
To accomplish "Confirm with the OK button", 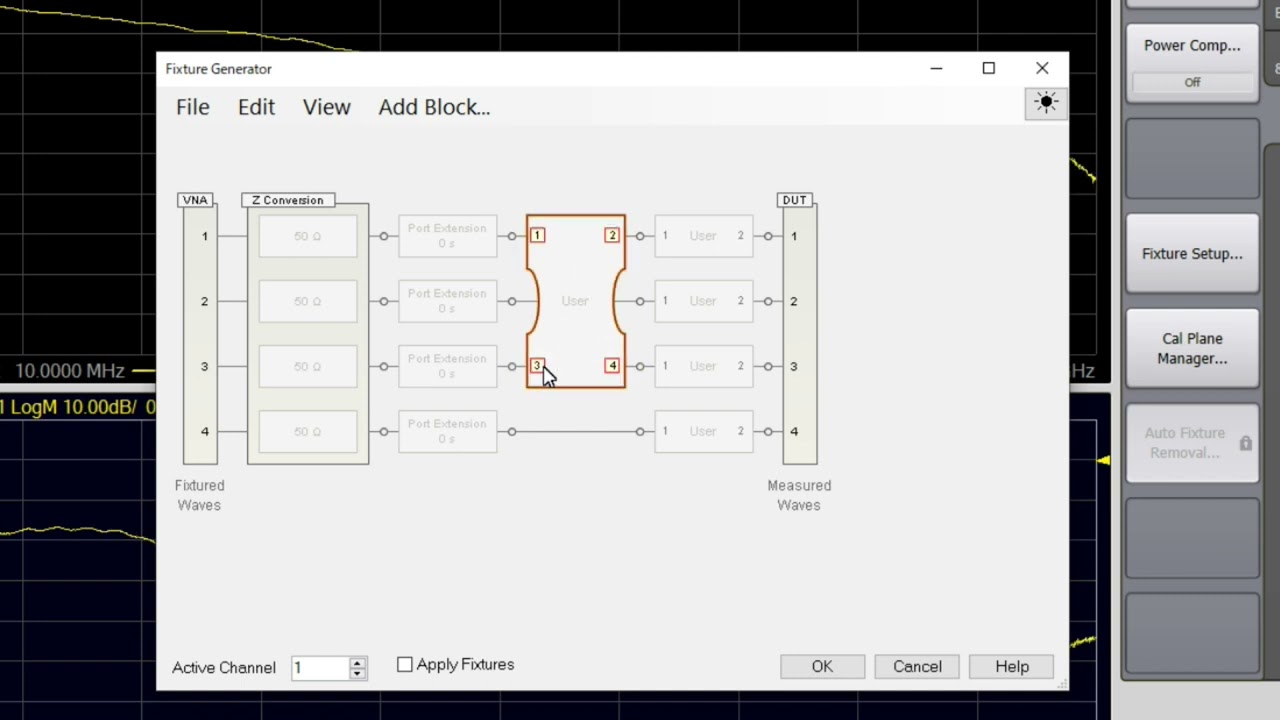I will (822, 667).
